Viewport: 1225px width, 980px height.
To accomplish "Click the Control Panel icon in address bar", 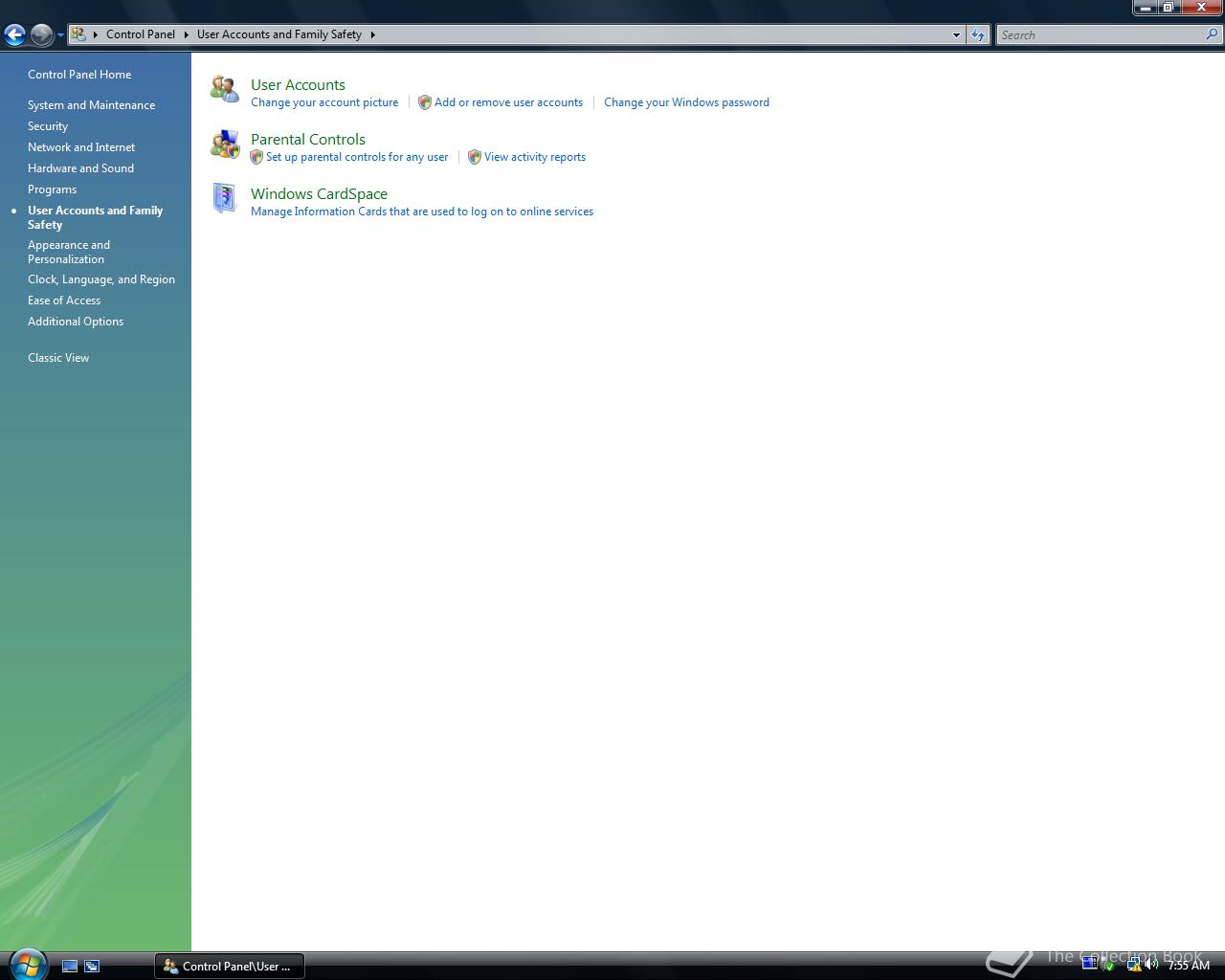I will point(78,34).
